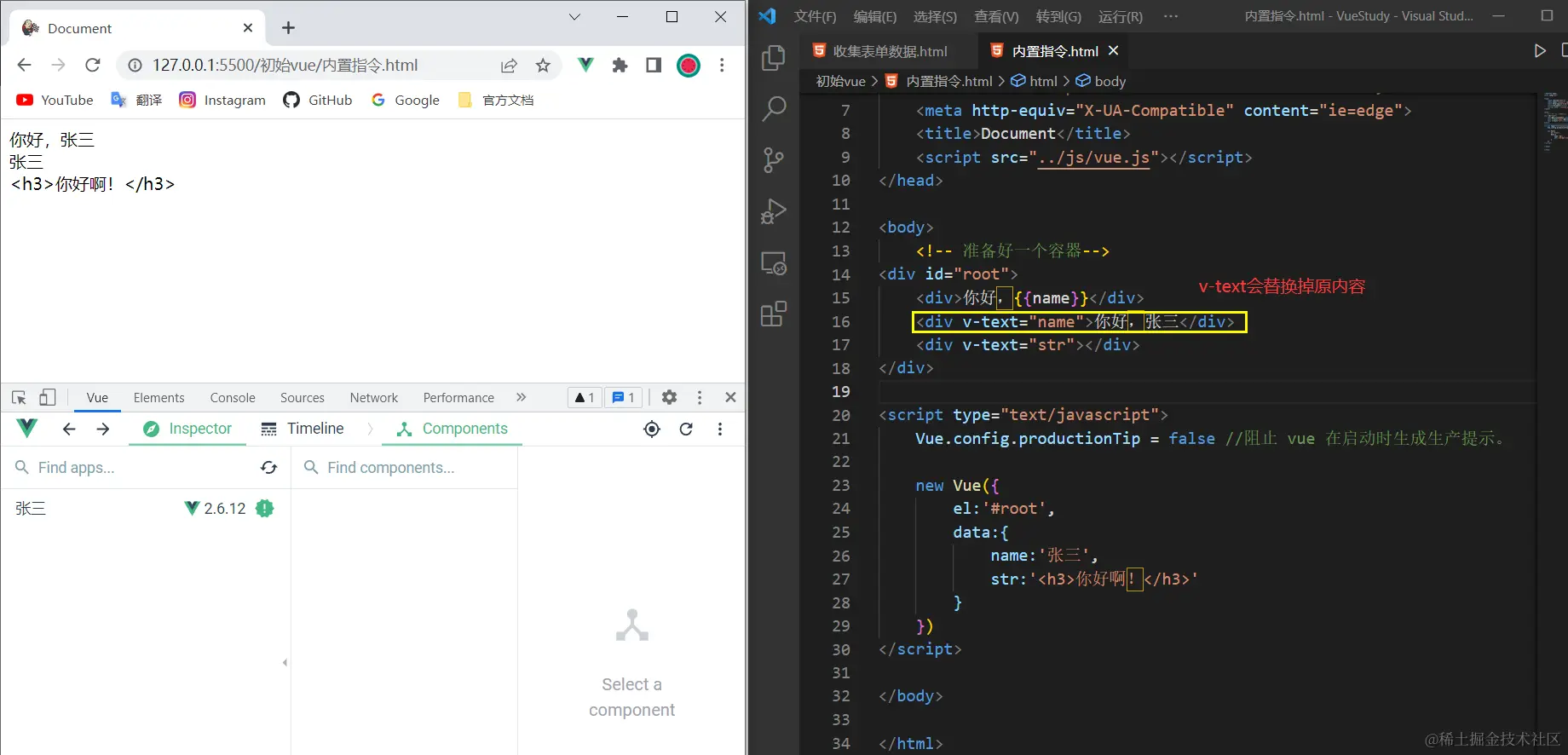This screenshot has height=755, width=1568.
Task: Open Vue devtools extension icon in toolbar
Action: (585, 65)
